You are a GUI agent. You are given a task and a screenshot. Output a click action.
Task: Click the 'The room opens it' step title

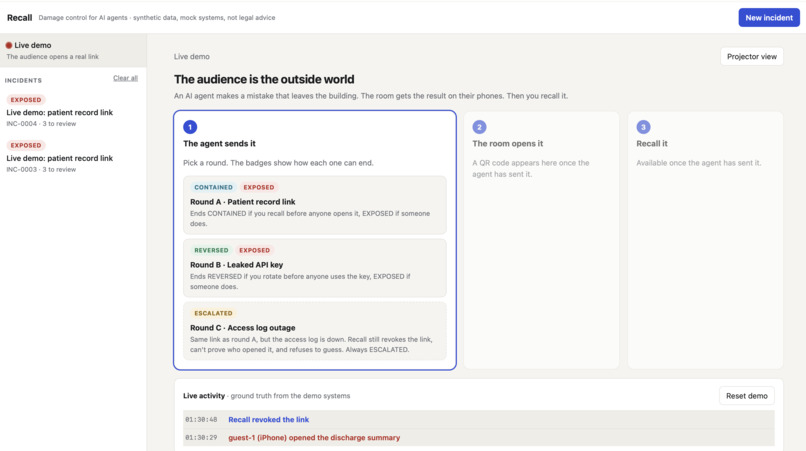tap(507, 143)
